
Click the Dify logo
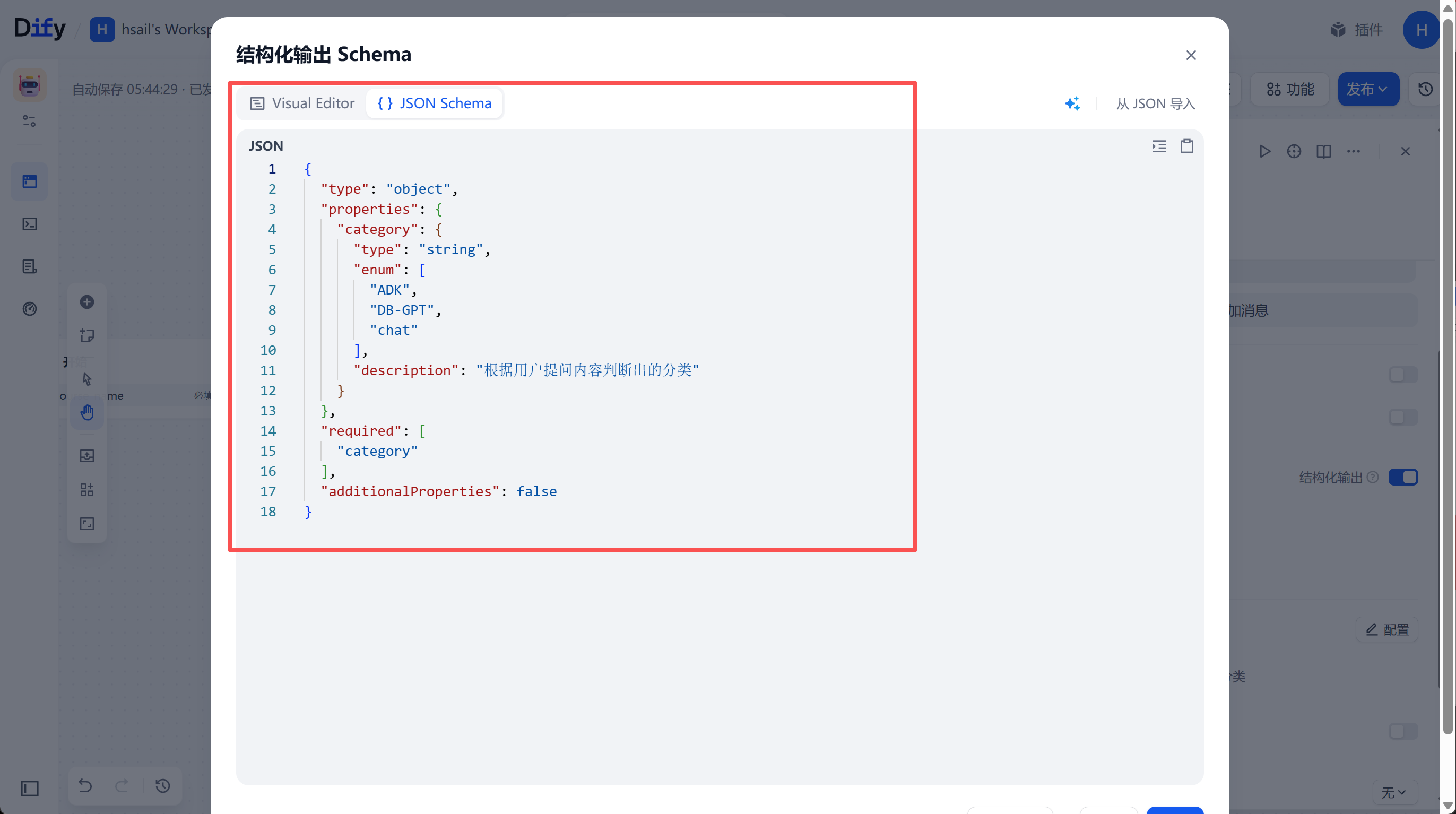[40, 29]
